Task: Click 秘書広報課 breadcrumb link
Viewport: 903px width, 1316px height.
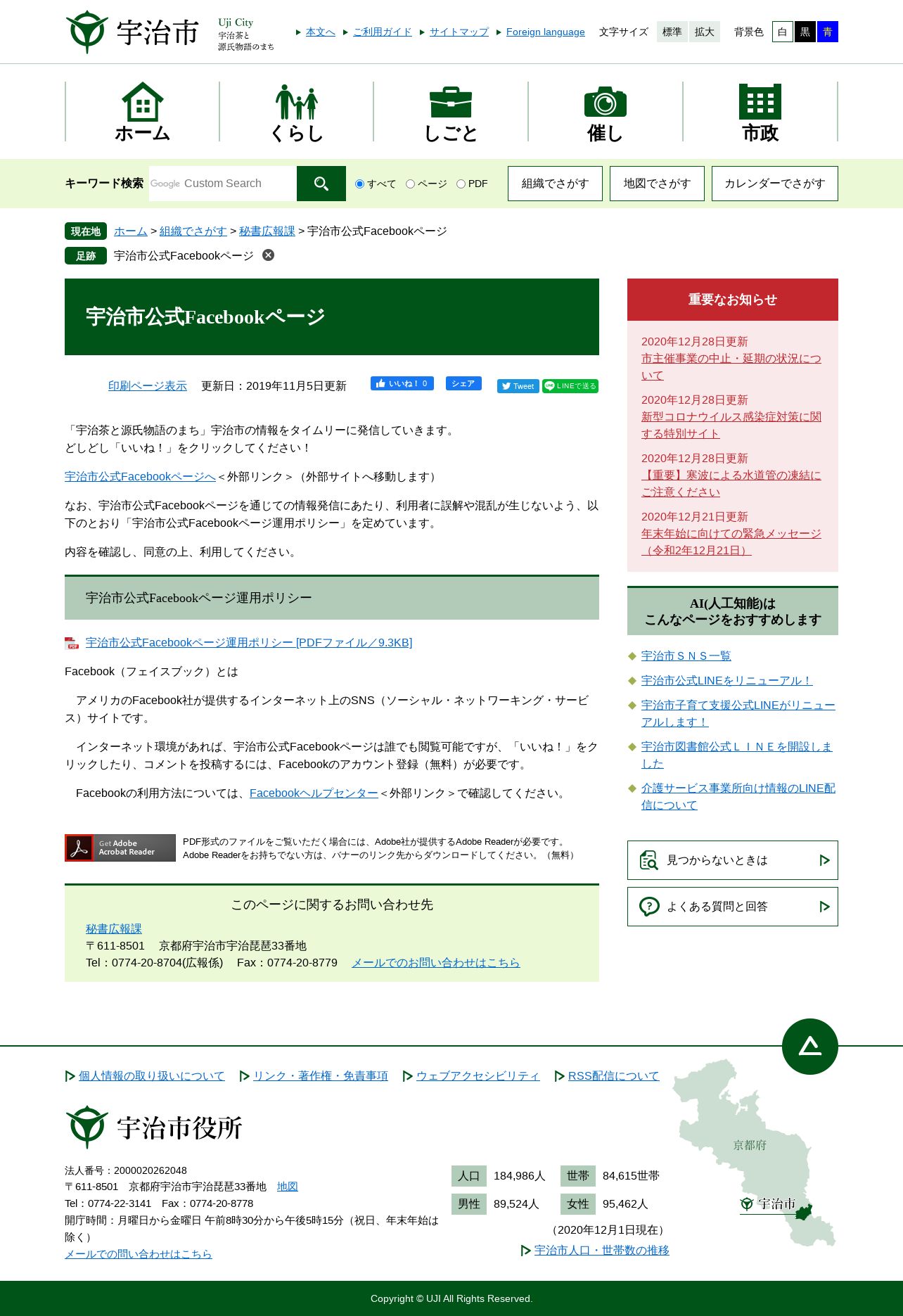Action: (267, 231)
